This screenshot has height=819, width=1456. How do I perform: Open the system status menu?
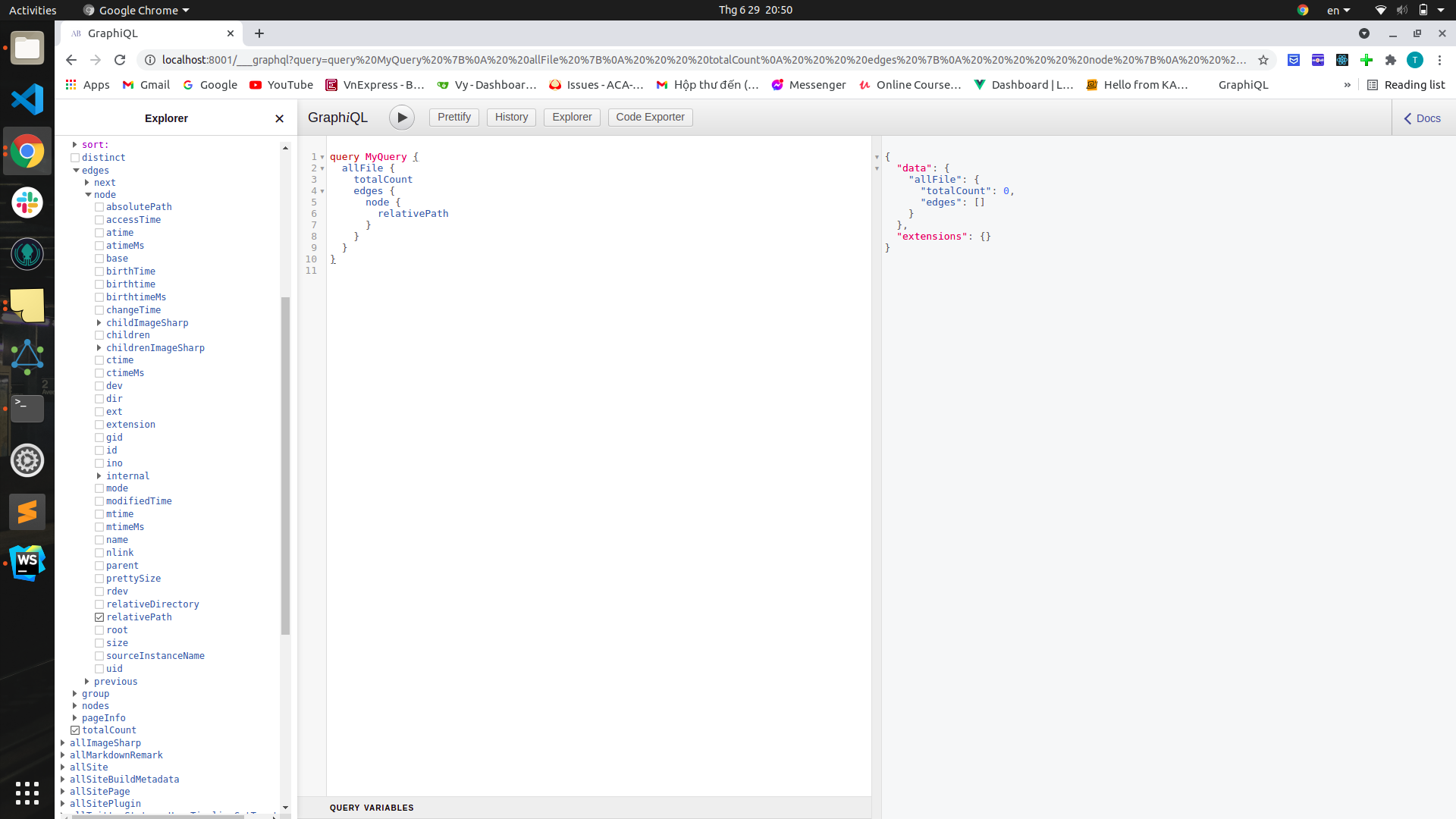(x=1411, y=10)
